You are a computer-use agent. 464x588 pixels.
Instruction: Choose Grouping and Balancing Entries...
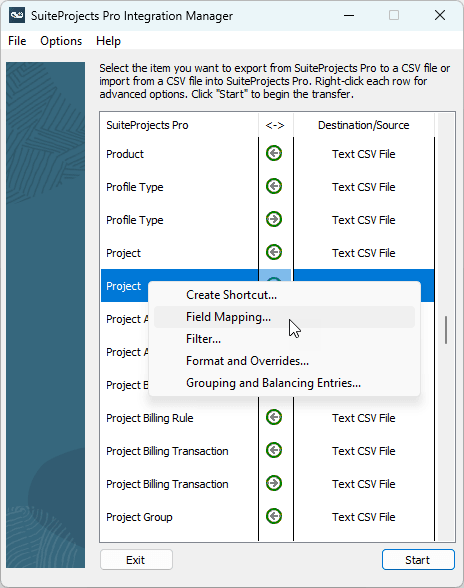pyautogui.click(x=284, y=383)
